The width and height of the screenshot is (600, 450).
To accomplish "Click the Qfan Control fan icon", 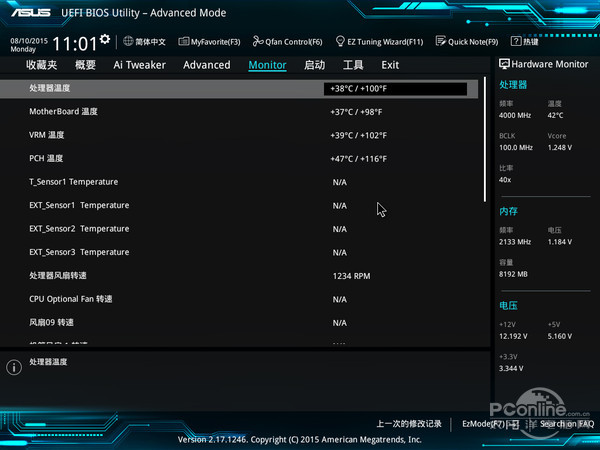I will [258, 41].
